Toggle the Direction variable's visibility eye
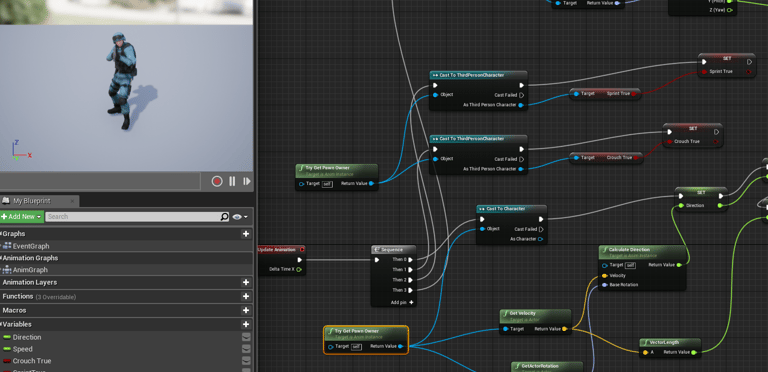The width and height of the screenshot is (768, 372). coord(246,337)
